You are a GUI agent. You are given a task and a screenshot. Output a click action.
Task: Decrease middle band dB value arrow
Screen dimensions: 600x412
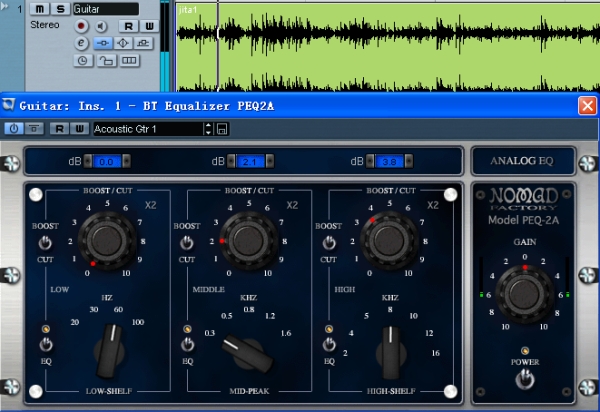click(x=231, y=161)
